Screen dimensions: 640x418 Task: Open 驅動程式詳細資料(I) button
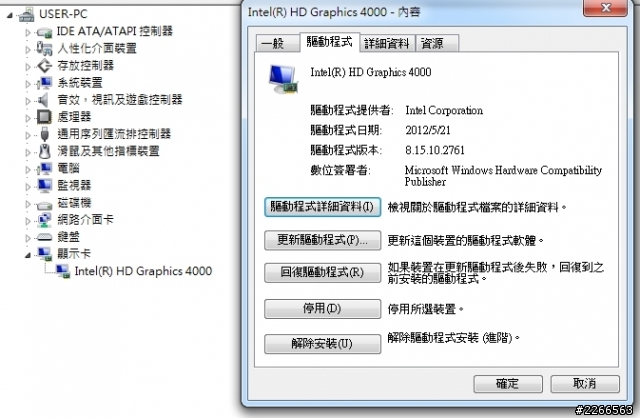322,207
